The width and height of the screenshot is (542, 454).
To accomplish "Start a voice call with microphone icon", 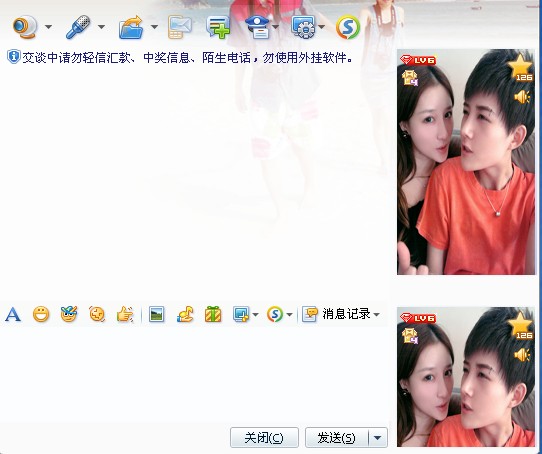I will pos(78,27).
